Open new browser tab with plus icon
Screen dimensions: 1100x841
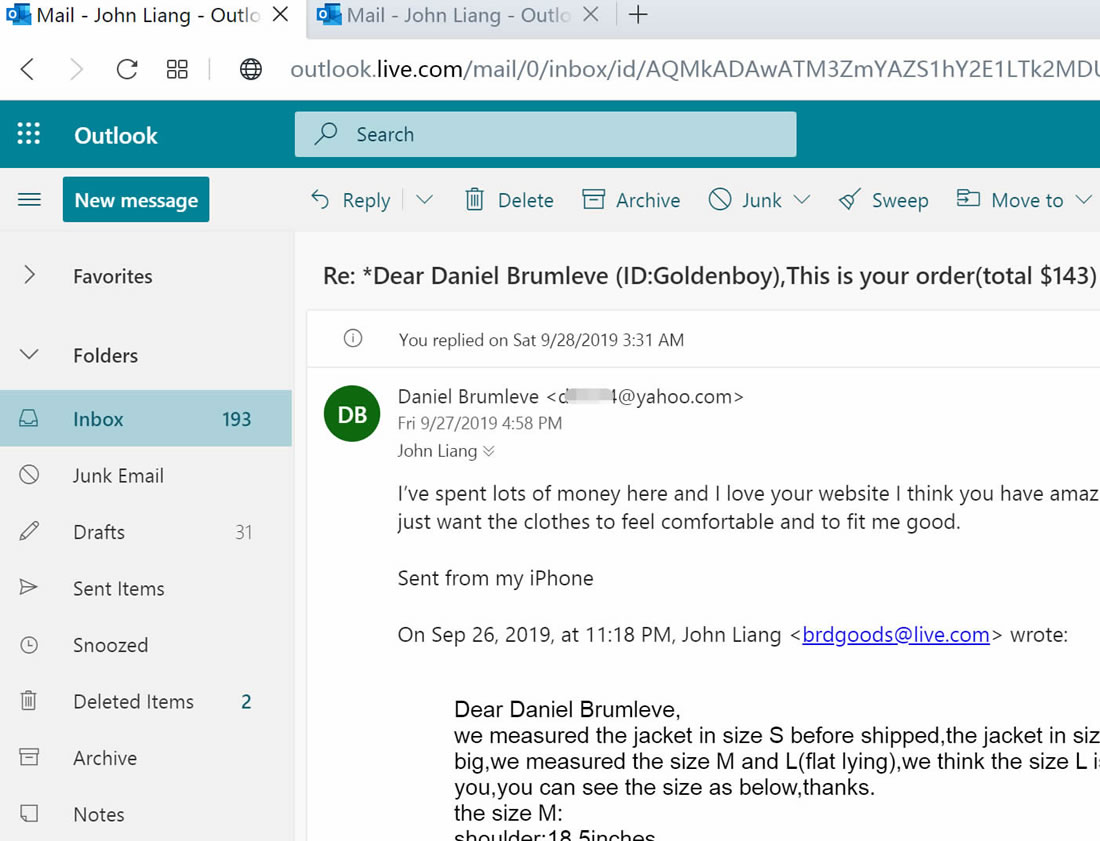coord(638,15)
